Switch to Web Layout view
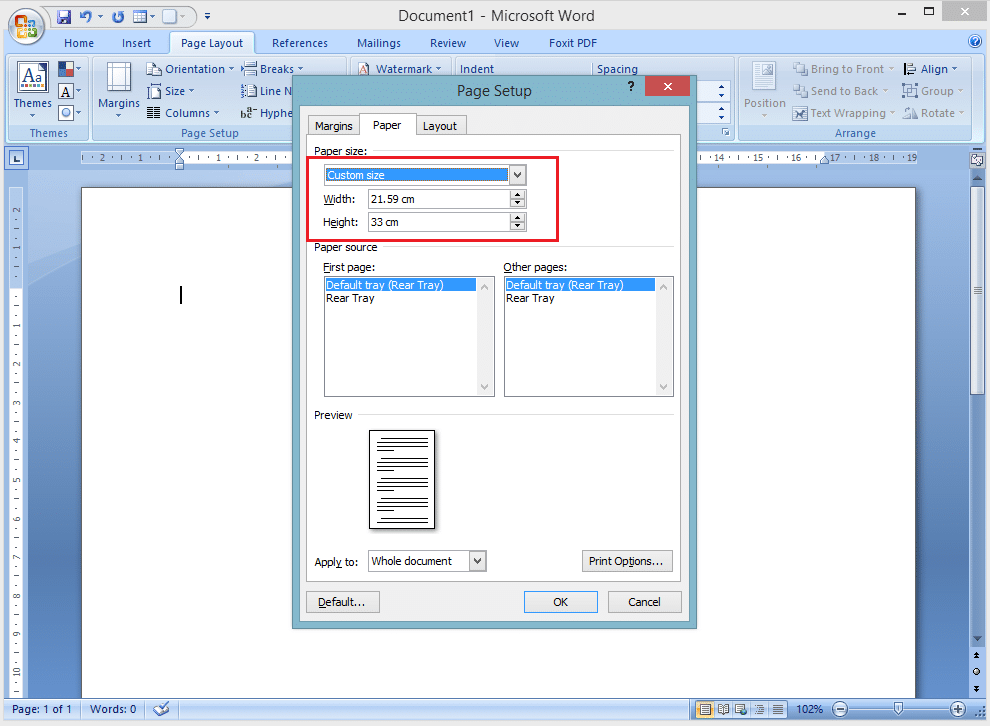 coord(741,709)
